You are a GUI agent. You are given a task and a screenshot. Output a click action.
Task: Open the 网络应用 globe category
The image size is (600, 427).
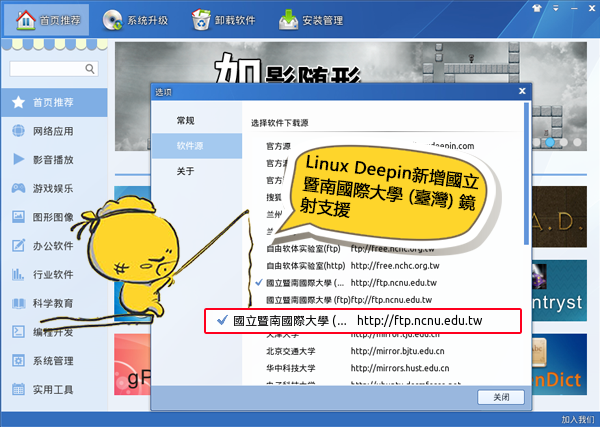(x=54, y=131)
